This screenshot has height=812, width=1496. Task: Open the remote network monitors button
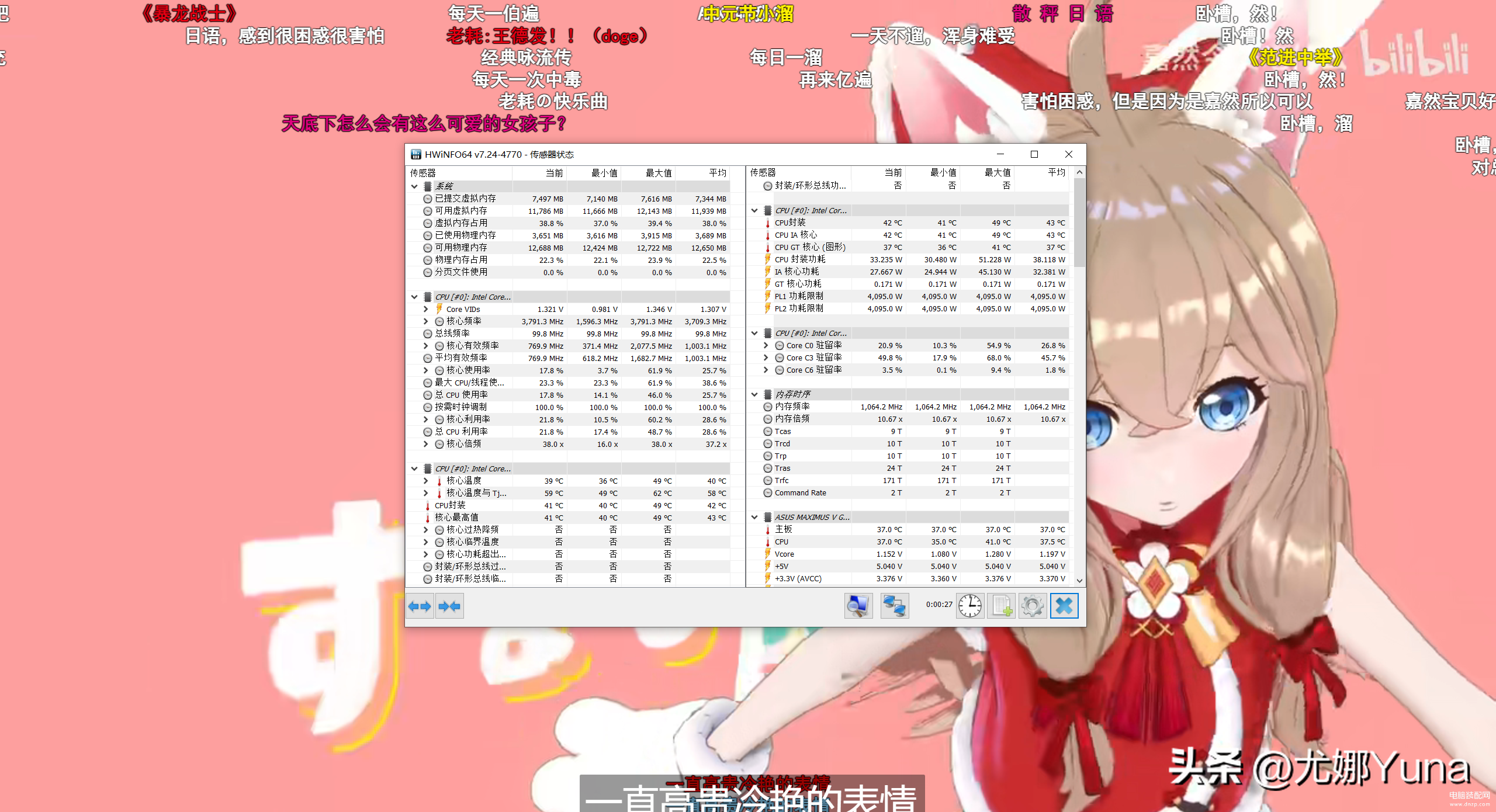[x=895, y=606]
